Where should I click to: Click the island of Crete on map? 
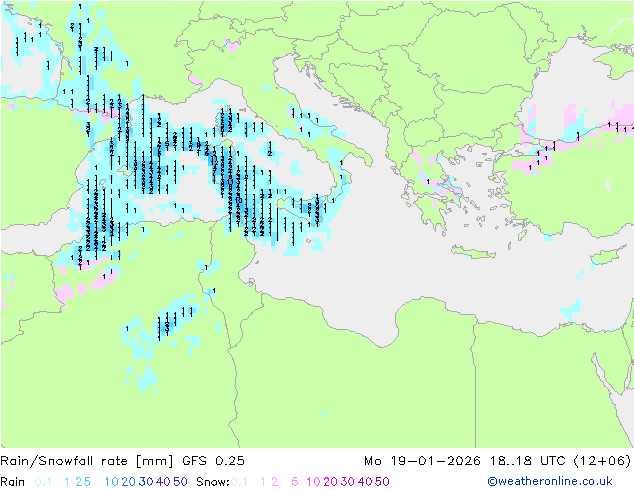[472, 252]
